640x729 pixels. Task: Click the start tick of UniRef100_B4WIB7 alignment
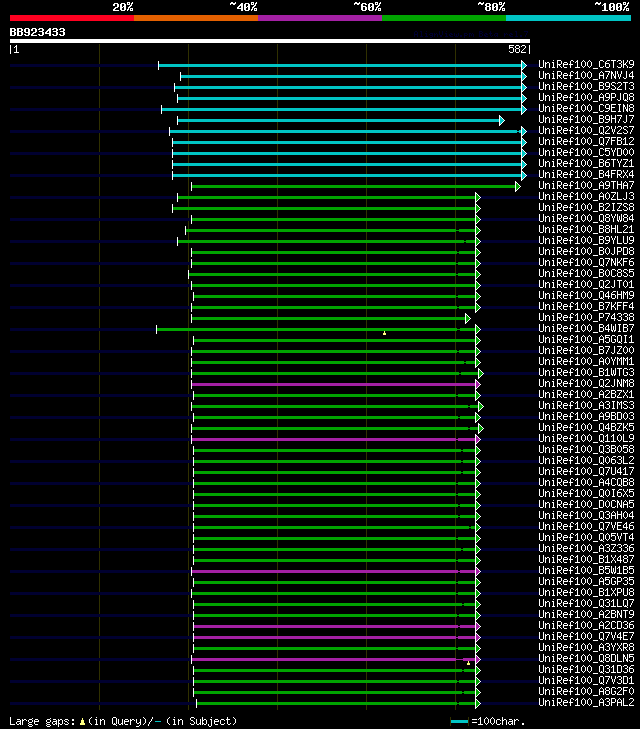click(x=157, y=330)
